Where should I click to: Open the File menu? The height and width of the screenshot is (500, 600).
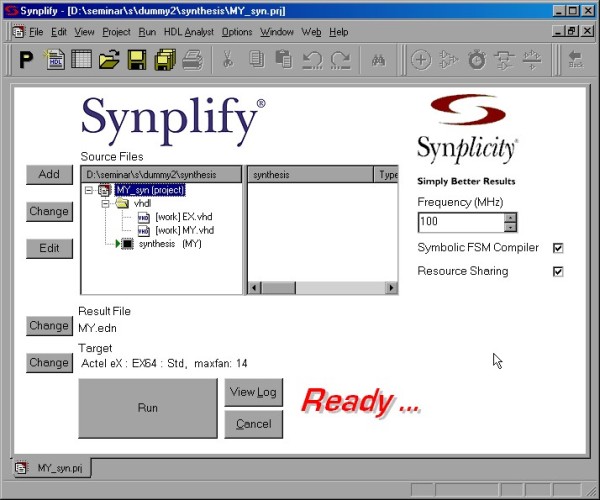pos(36,32)
